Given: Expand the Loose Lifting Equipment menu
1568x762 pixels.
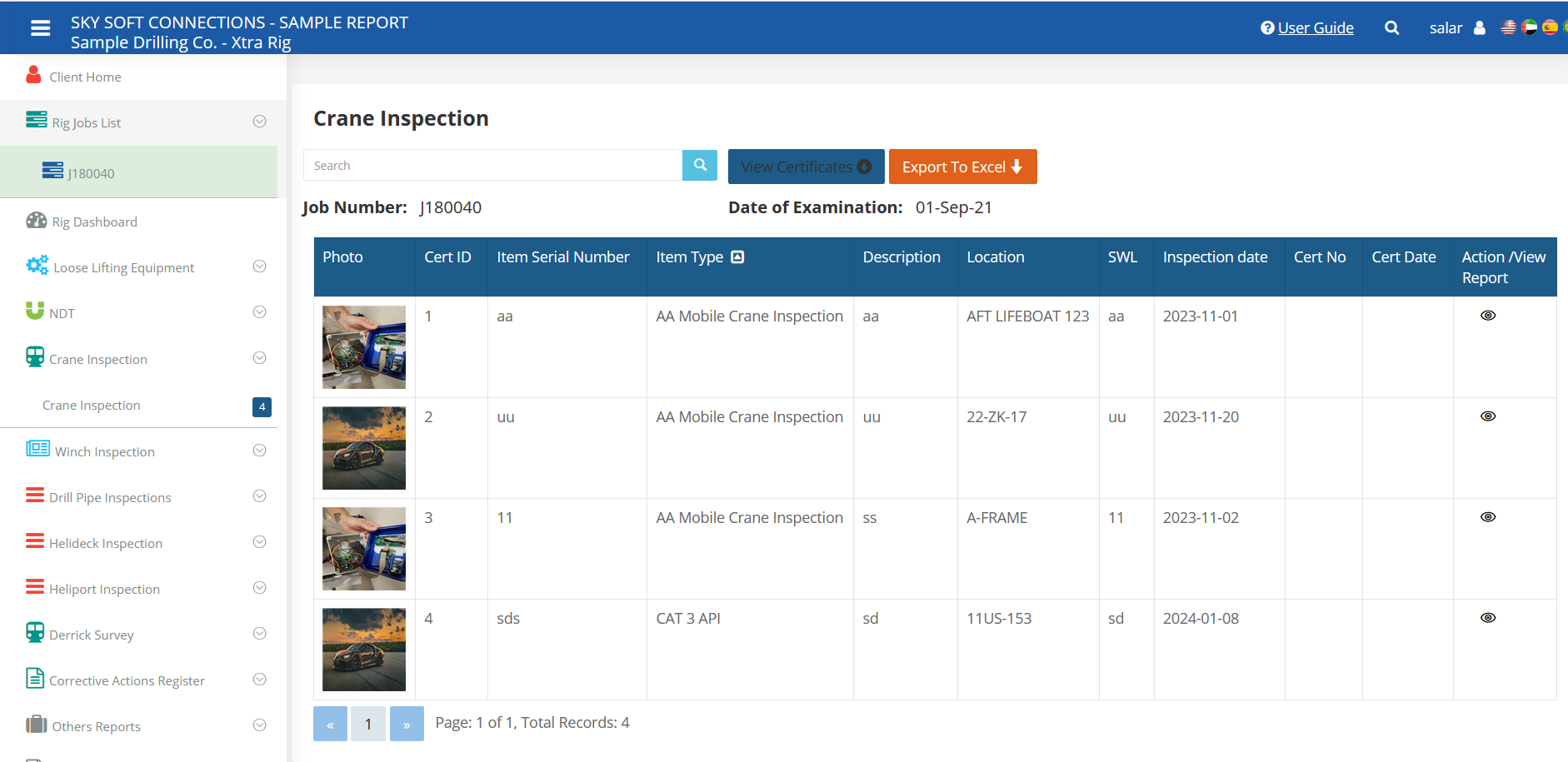Looking at the screenshot, I should click(x=259, y=266).
